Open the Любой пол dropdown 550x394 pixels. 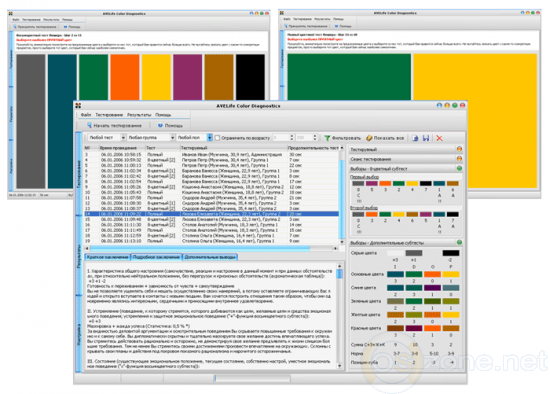point(194,138)
